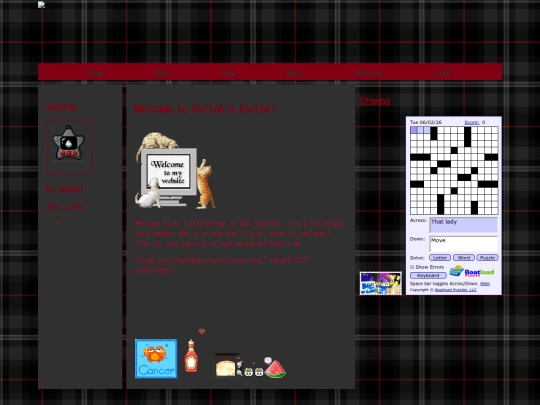
Task: Click the 'Hi there!' sidebar heading
Action: click(x=65, y=189)
